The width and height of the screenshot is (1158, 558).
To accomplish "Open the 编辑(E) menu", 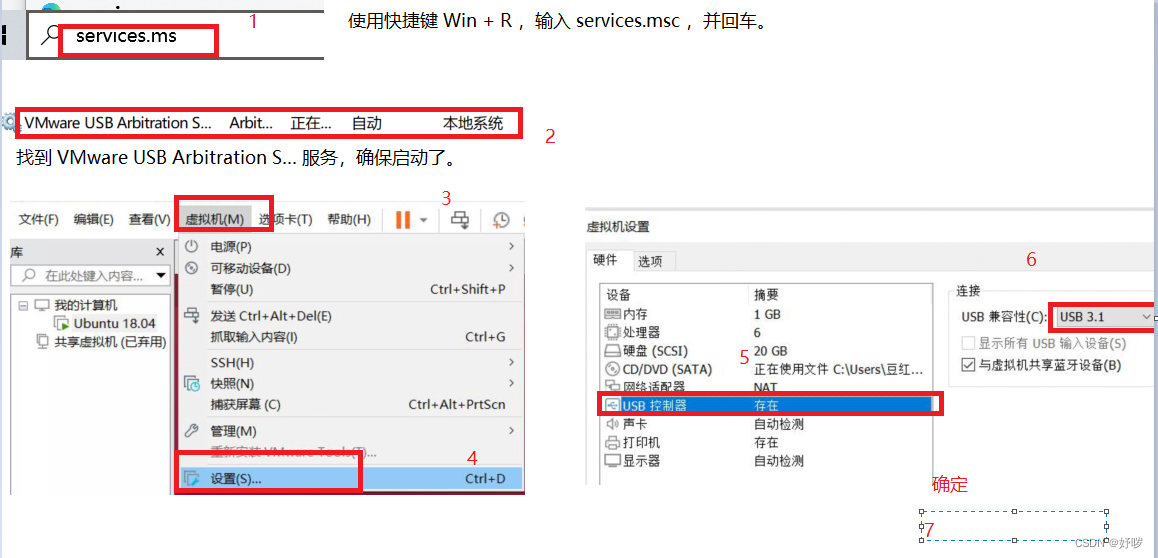I will [x=94, y=219].
